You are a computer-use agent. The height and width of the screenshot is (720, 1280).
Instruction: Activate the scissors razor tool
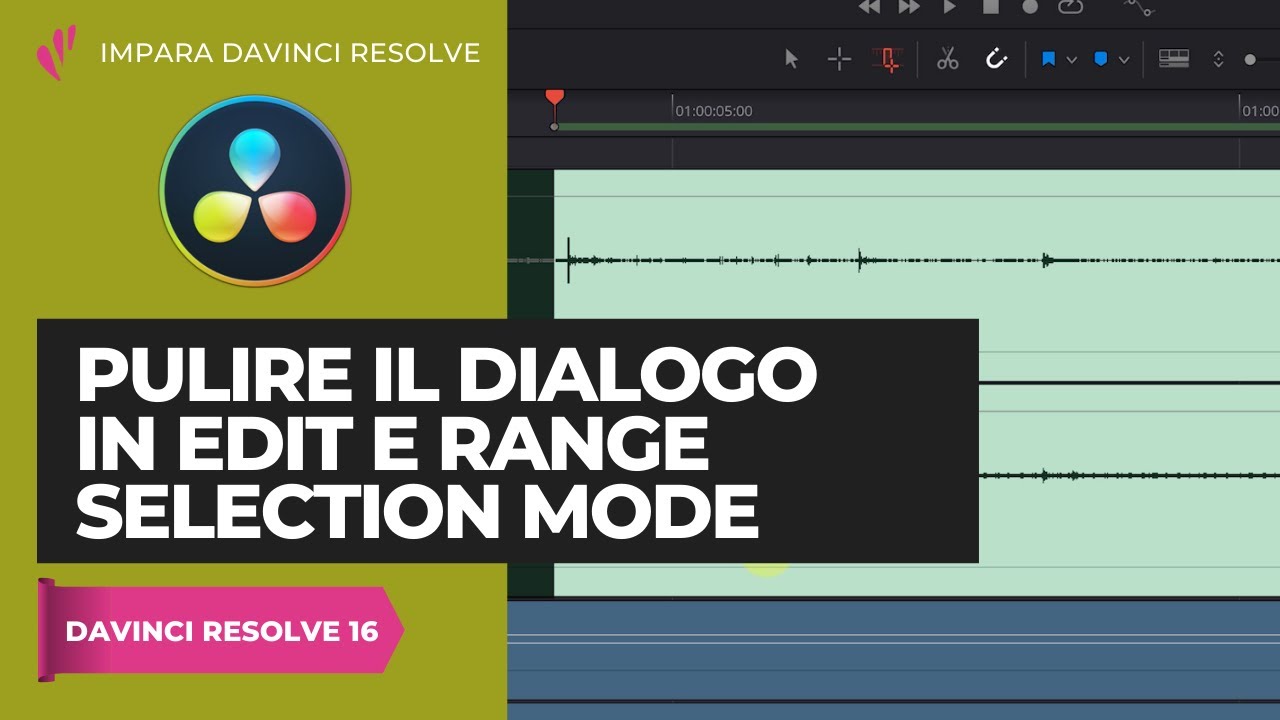(947, 59)
